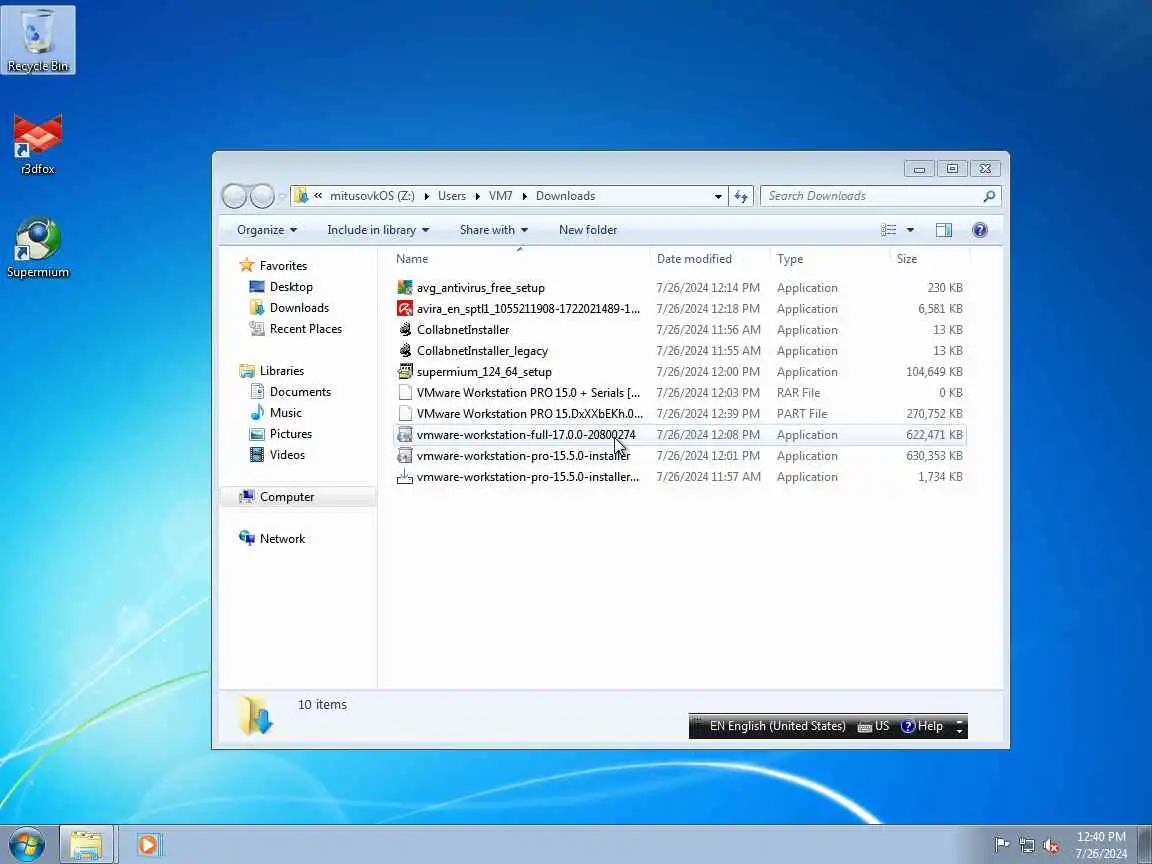Click VM7 in the address breadcrumb
1152x864 pixels.
point(500,196)
